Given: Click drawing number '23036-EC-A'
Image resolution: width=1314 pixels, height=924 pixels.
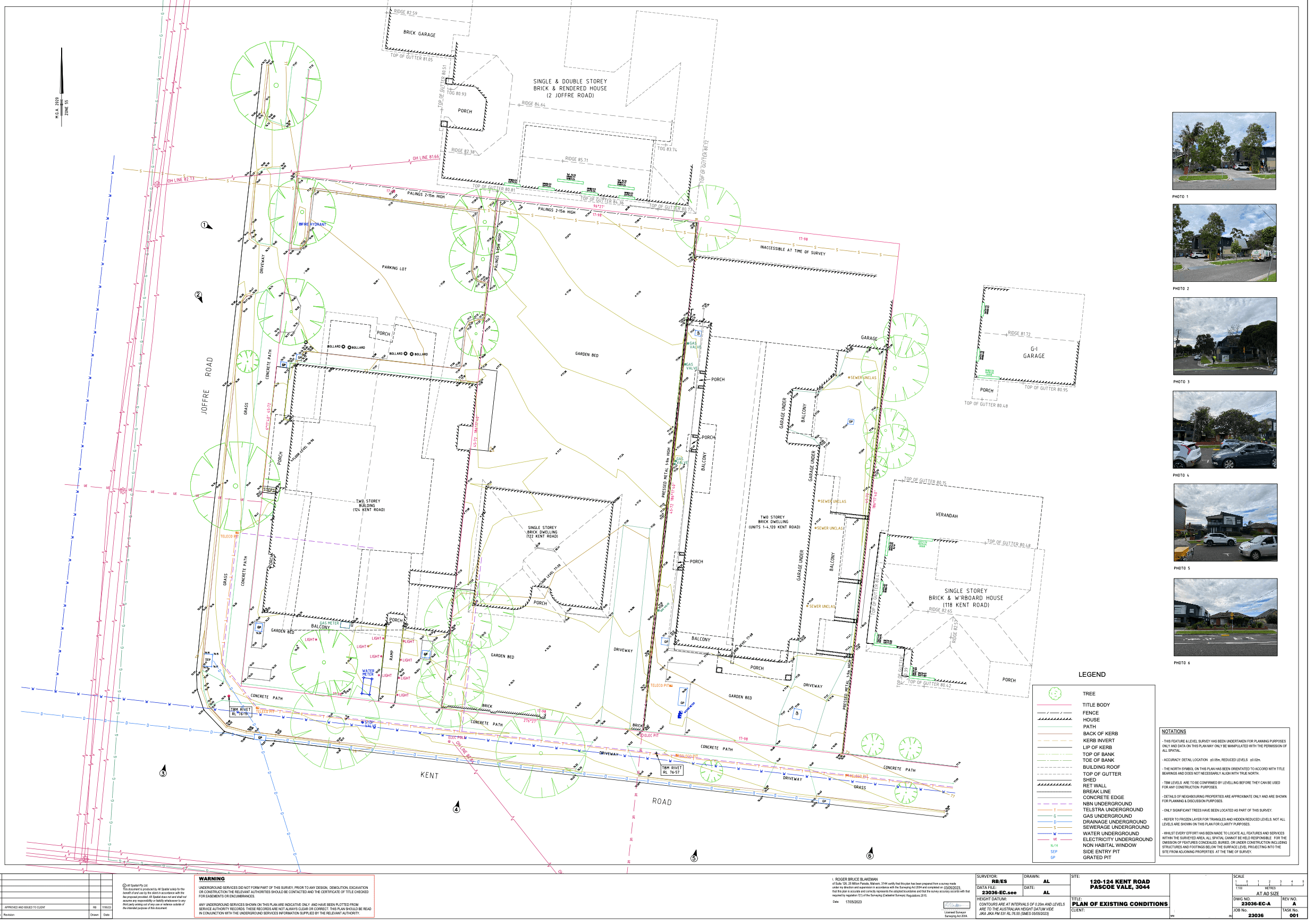Looking at the screenshot, I should point(1256,904).
